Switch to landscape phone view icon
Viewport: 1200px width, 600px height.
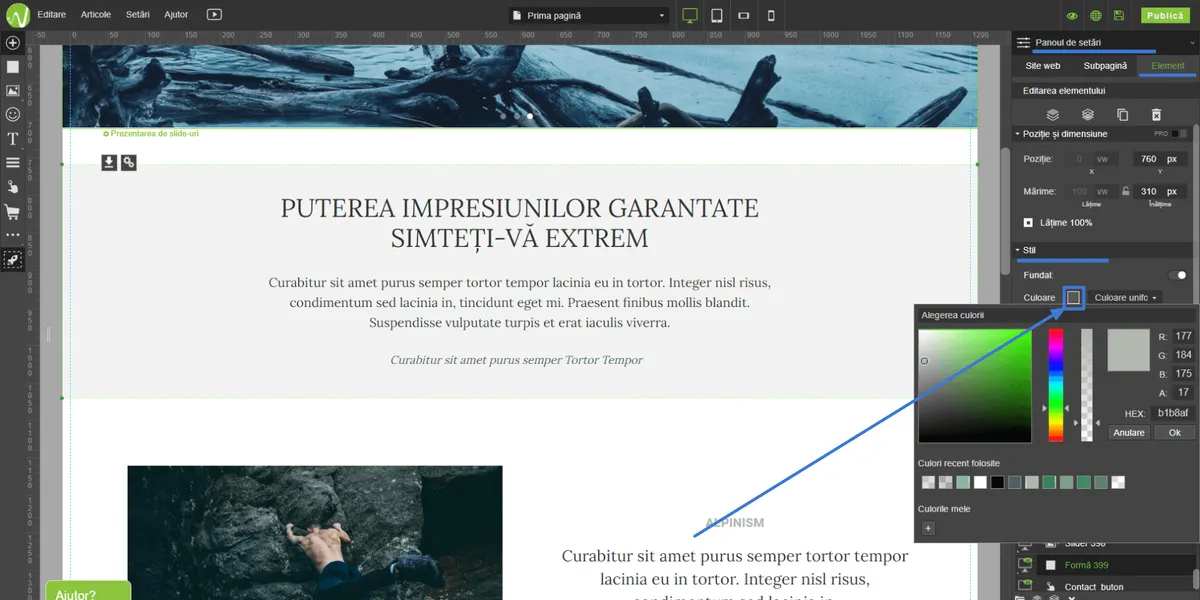click(x=744, y=15)
